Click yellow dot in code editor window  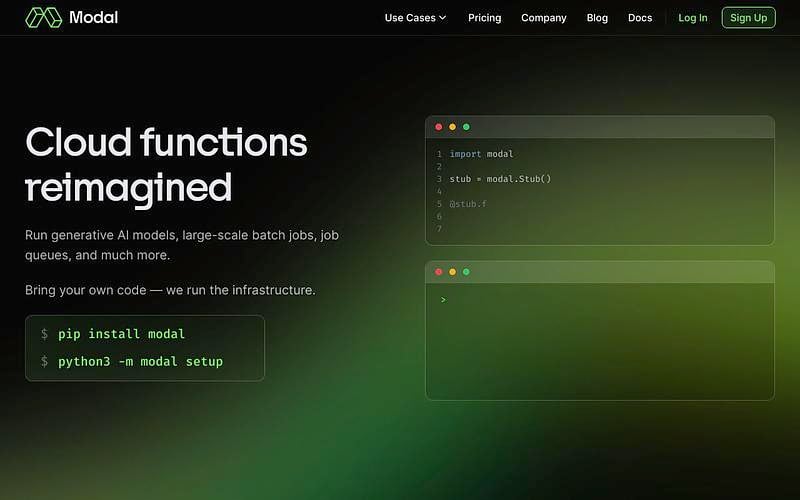pos(453,127)
